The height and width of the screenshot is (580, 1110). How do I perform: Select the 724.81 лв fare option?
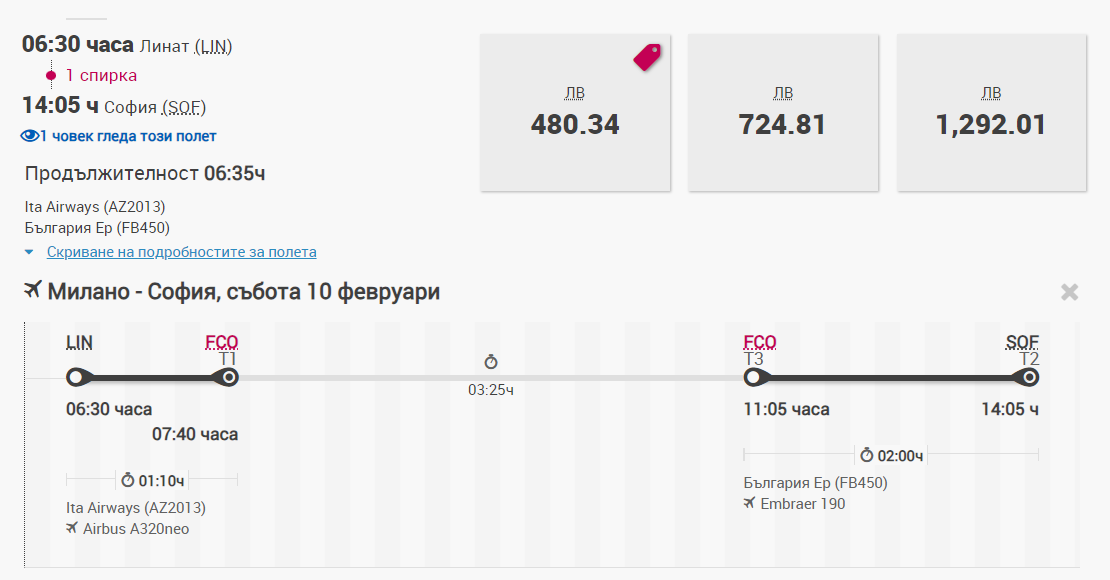pyautogui.click(x=783, y=112)
